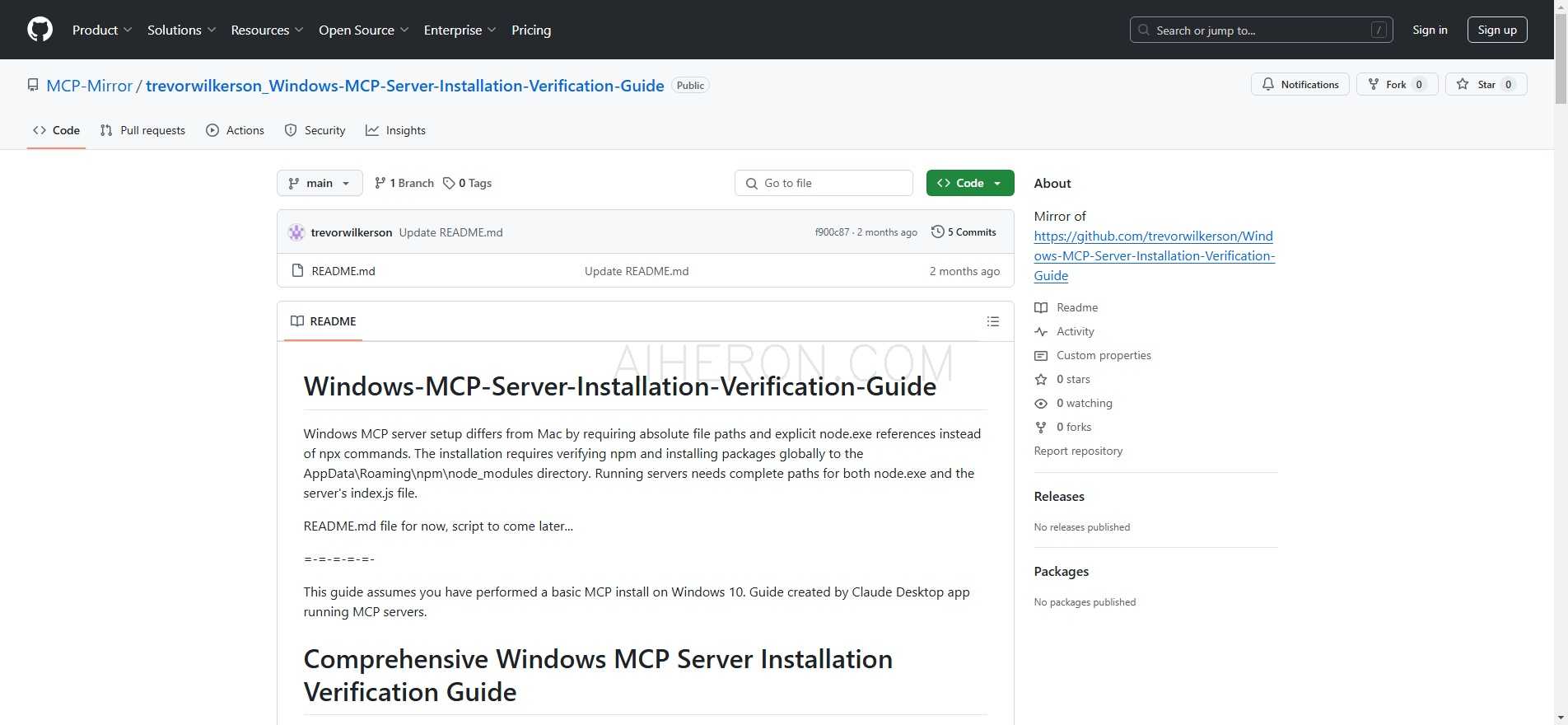1568x725 pixels.
Task: Click the Notifications bell button
Action: tap(1300, 84)
